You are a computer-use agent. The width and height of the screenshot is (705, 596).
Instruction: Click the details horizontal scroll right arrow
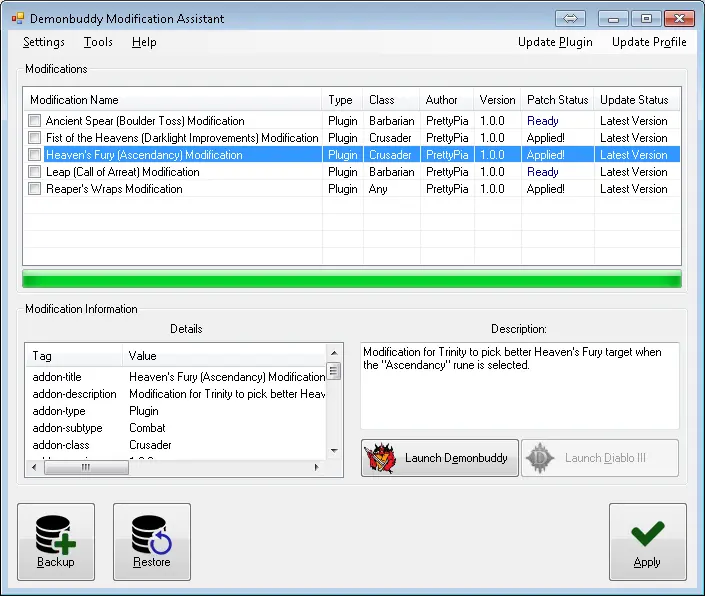(317, 467)
